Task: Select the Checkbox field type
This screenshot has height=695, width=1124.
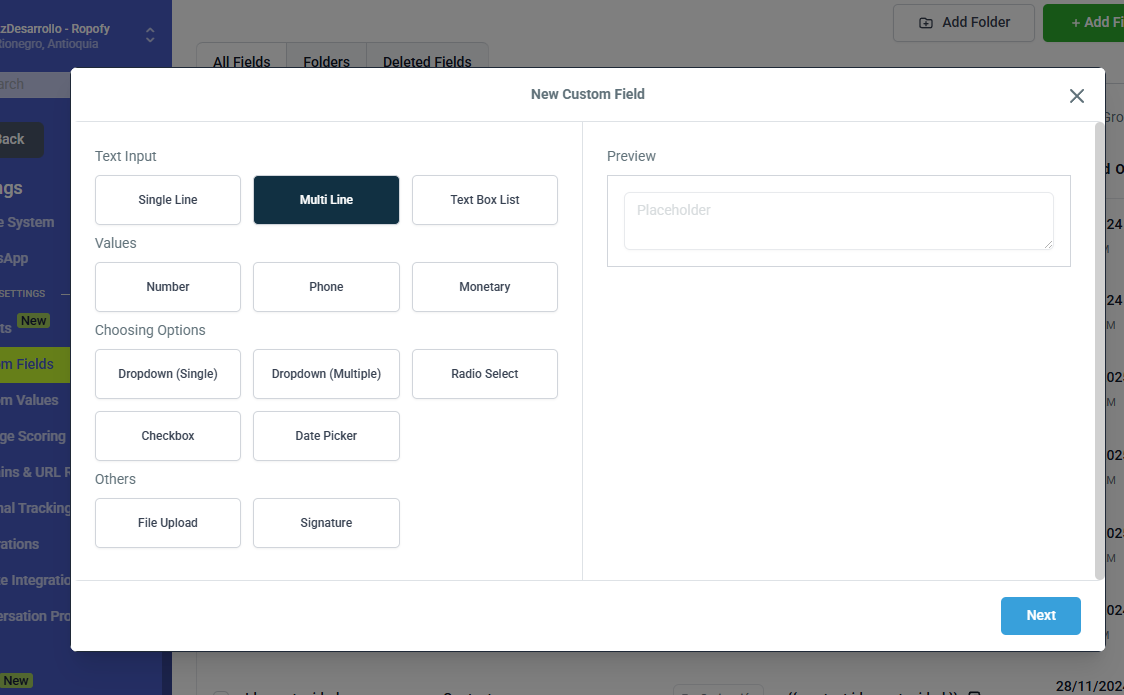Action: pyautogui.click(x=168, y=436)
